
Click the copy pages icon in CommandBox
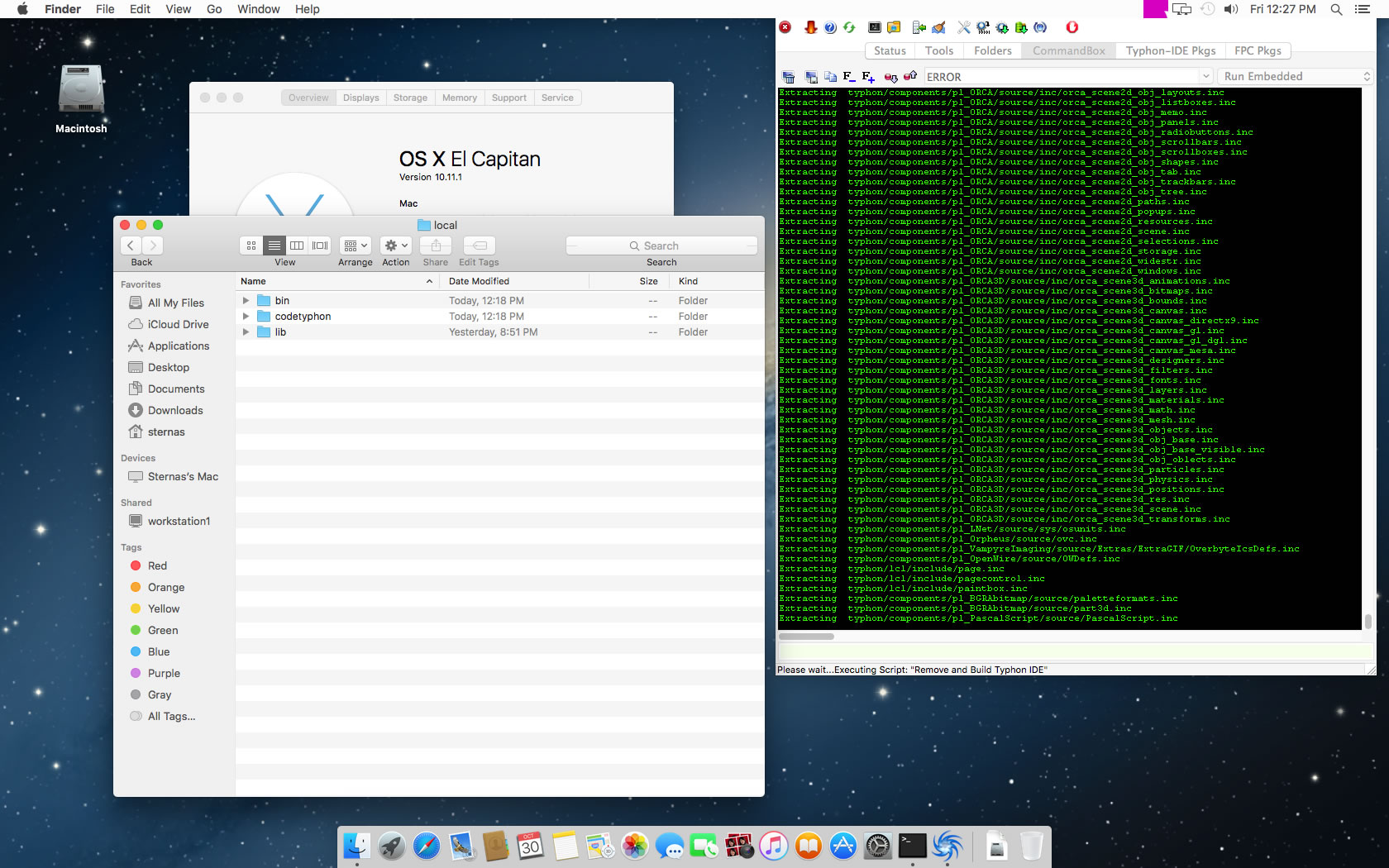point(830,77)
